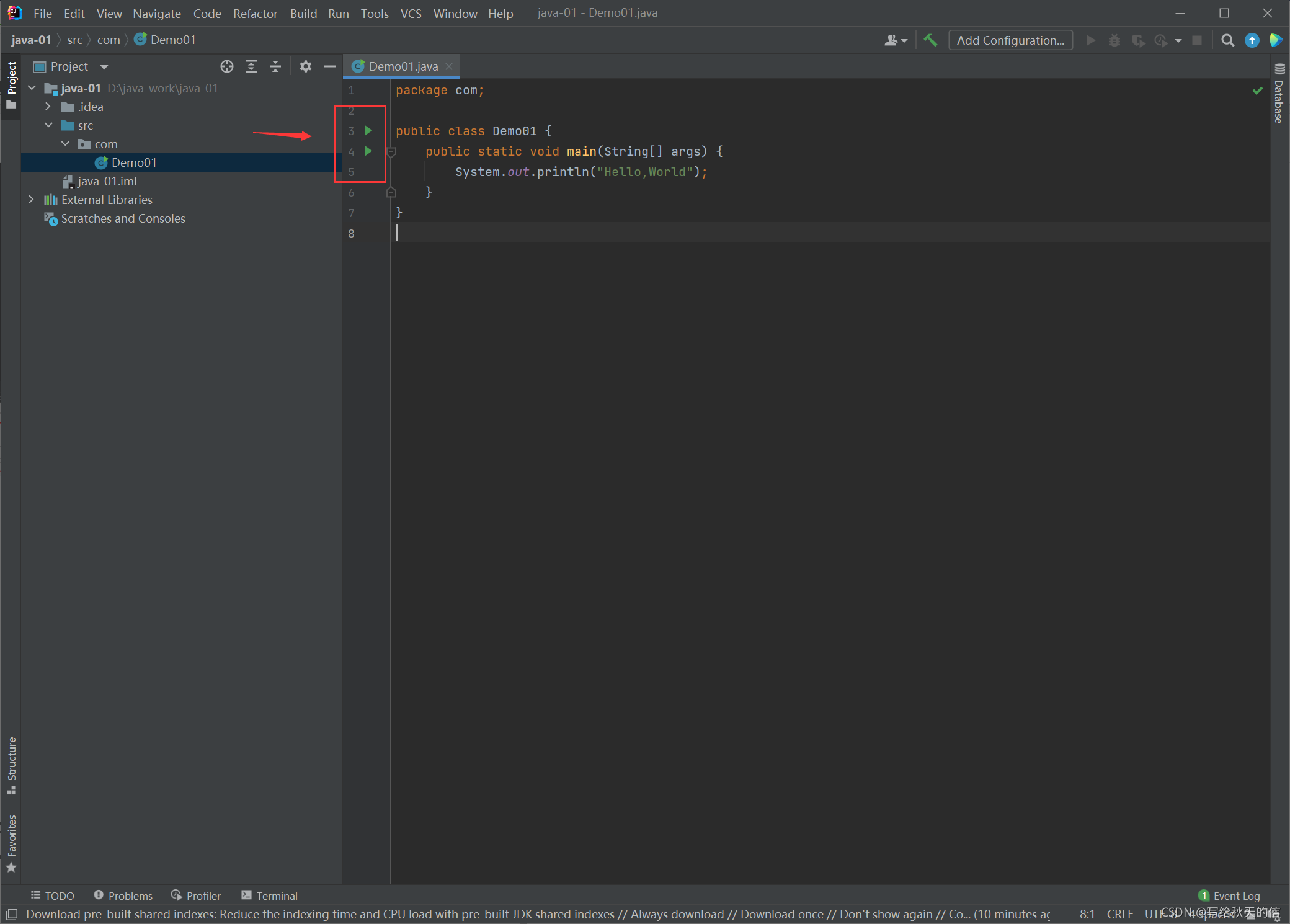Open the Refactor menu
This screenshot has height=924, width=1290.
(255, 13)
